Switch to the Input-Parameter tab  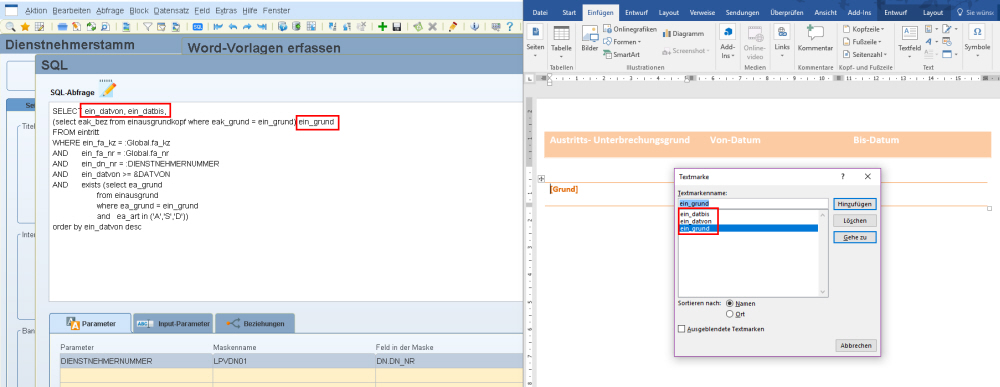(173, 324)
